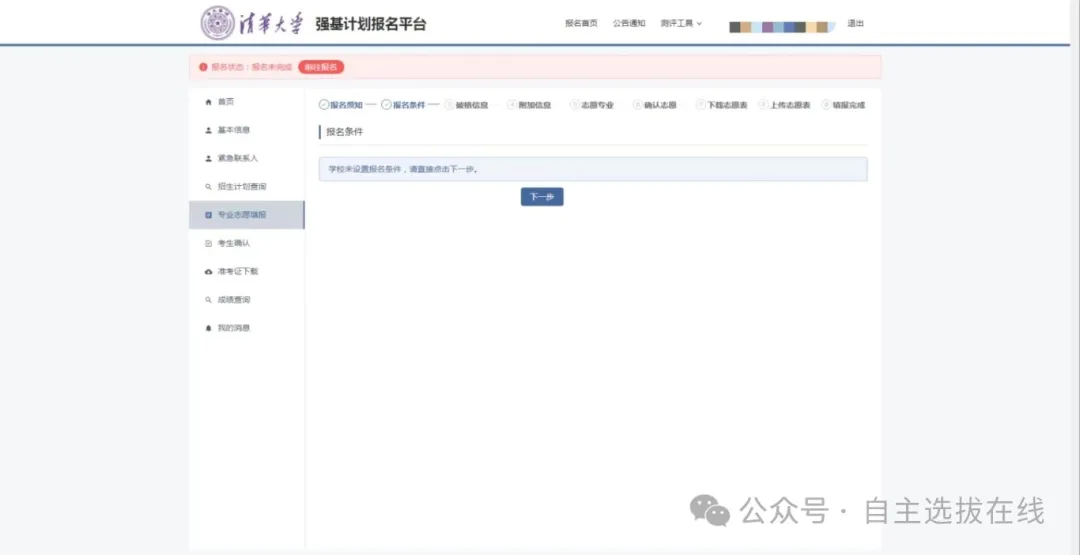Click the bell icon for 我的消息
The image size is (1080, 555).
coord(208,328)
